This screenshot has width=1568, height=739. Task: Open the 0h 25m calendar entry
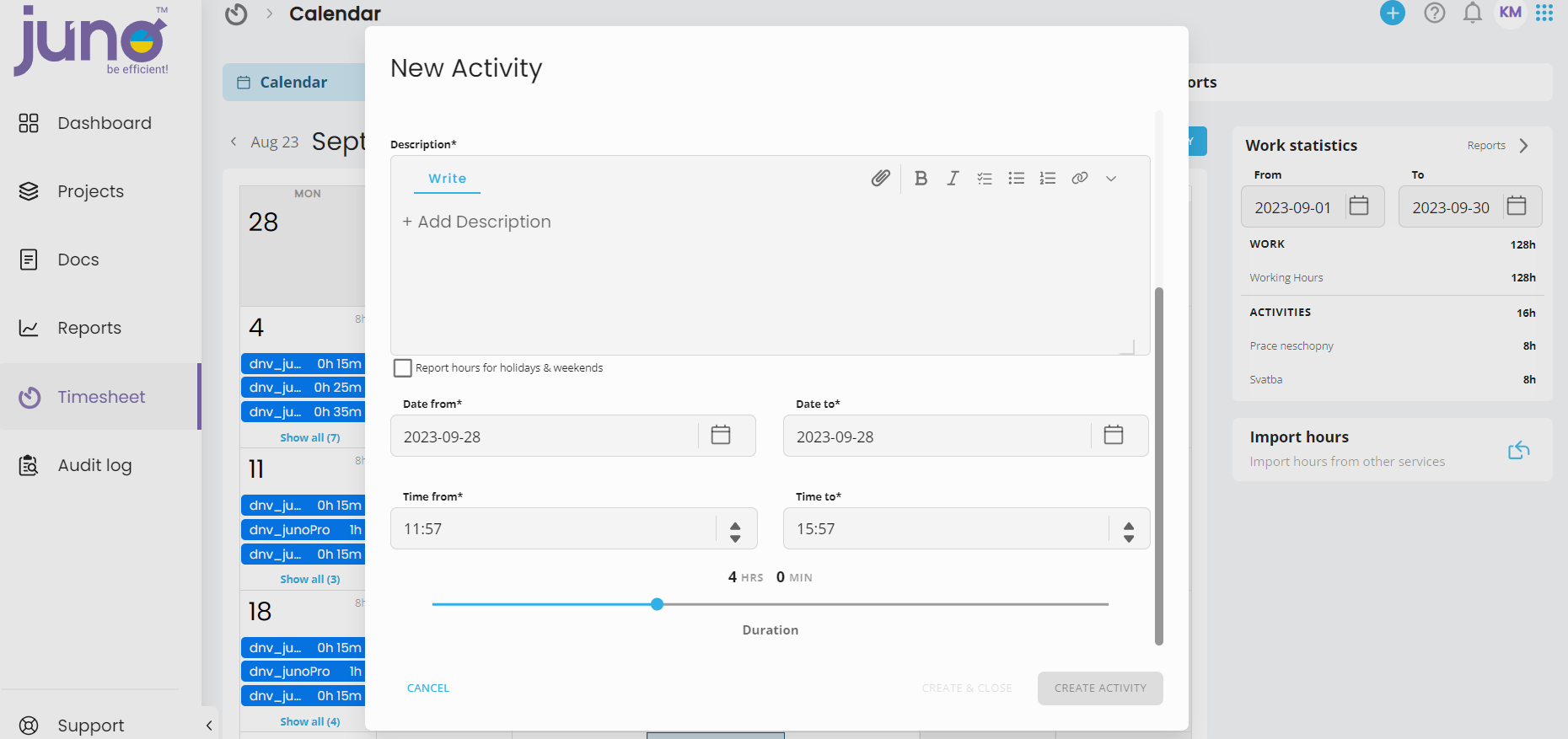click(303, 388)
